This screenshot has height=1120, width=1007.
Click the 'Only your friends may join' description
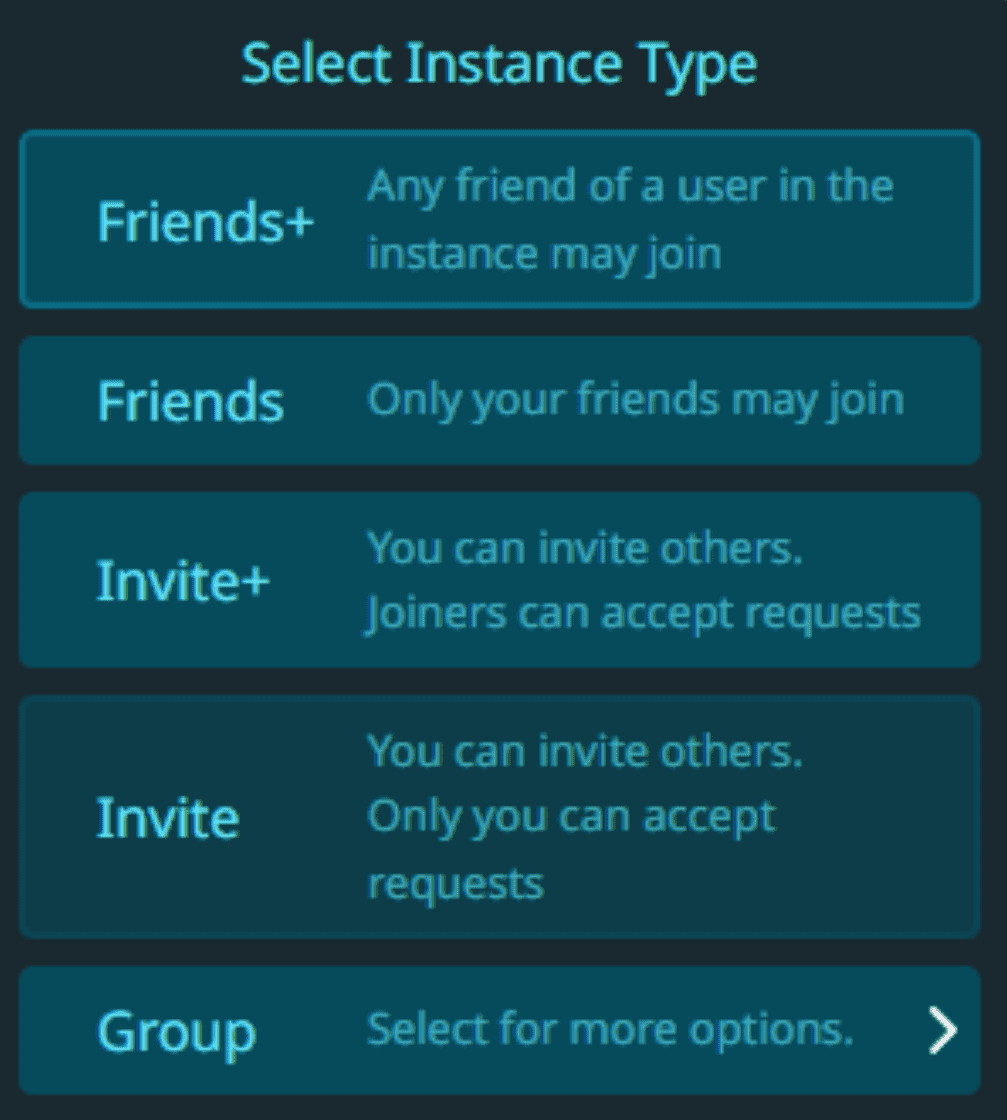click(x=636, y=400)
